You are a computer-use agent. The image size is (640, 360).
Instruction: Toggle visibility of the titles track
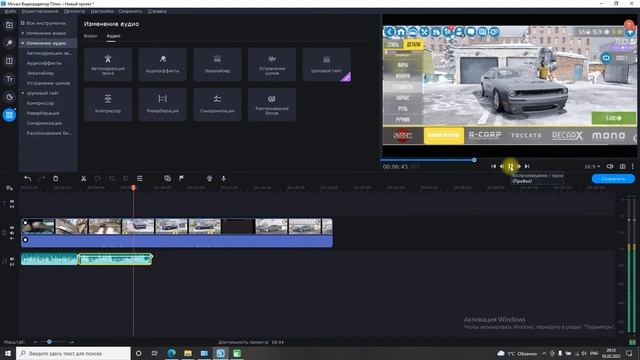click(12, 202)
